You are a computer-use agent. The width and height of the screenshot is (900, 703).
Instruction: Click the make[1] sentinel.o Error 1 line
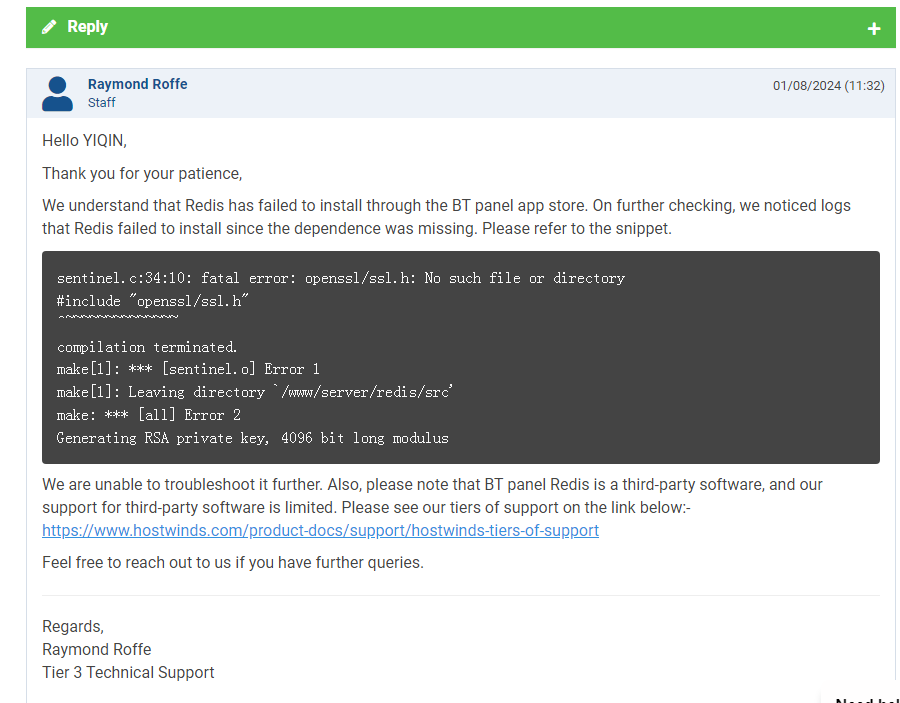point(188,369)
